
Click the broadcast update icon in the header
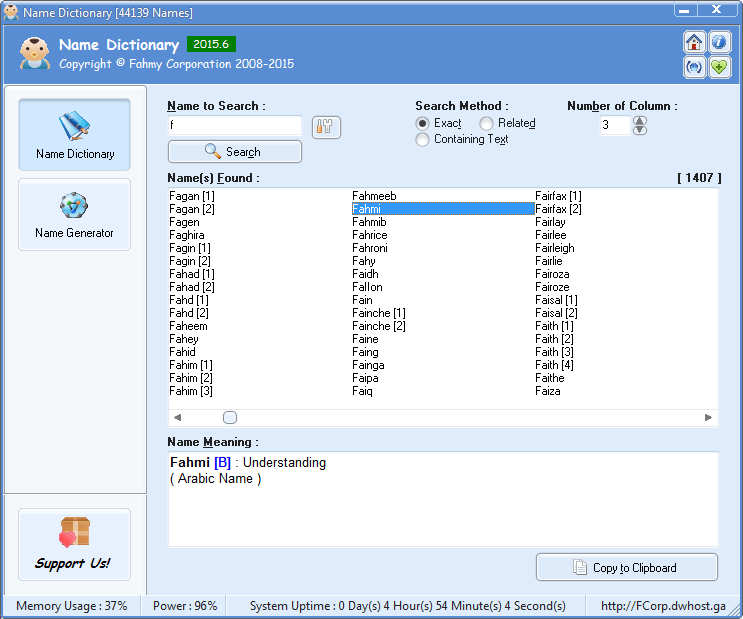pos(694,67)
